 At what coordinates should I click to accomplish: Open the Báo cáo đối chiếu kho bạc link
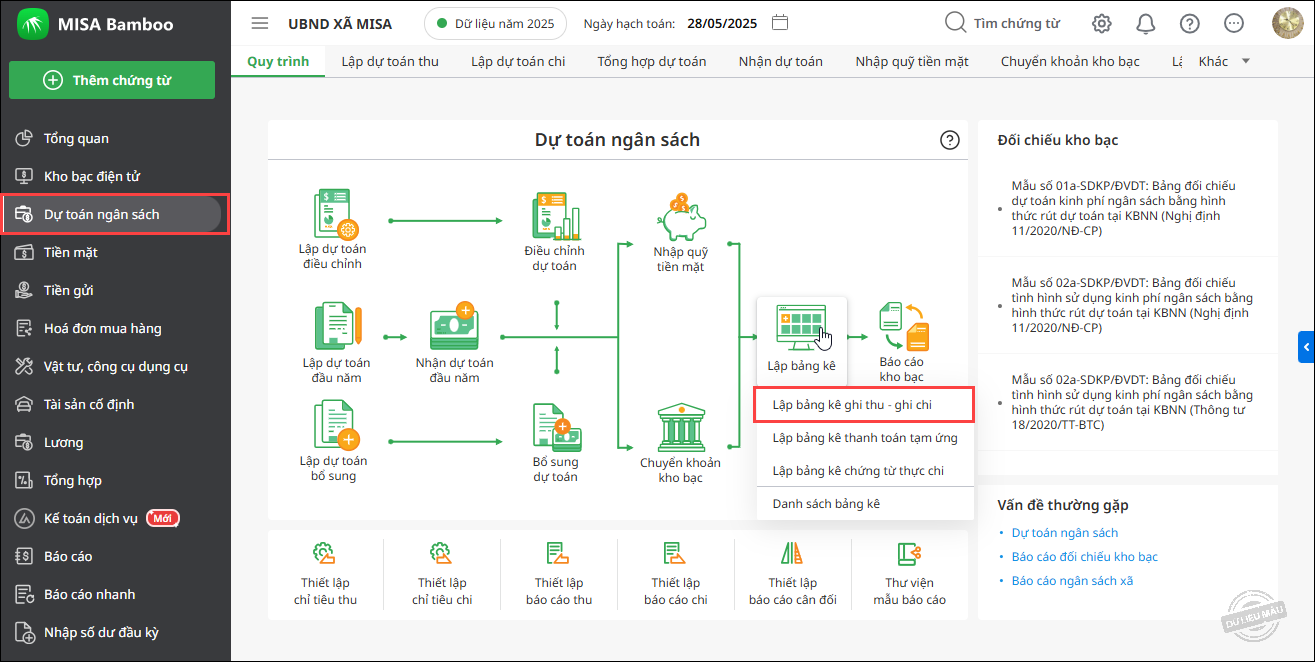click(1084, 557)
